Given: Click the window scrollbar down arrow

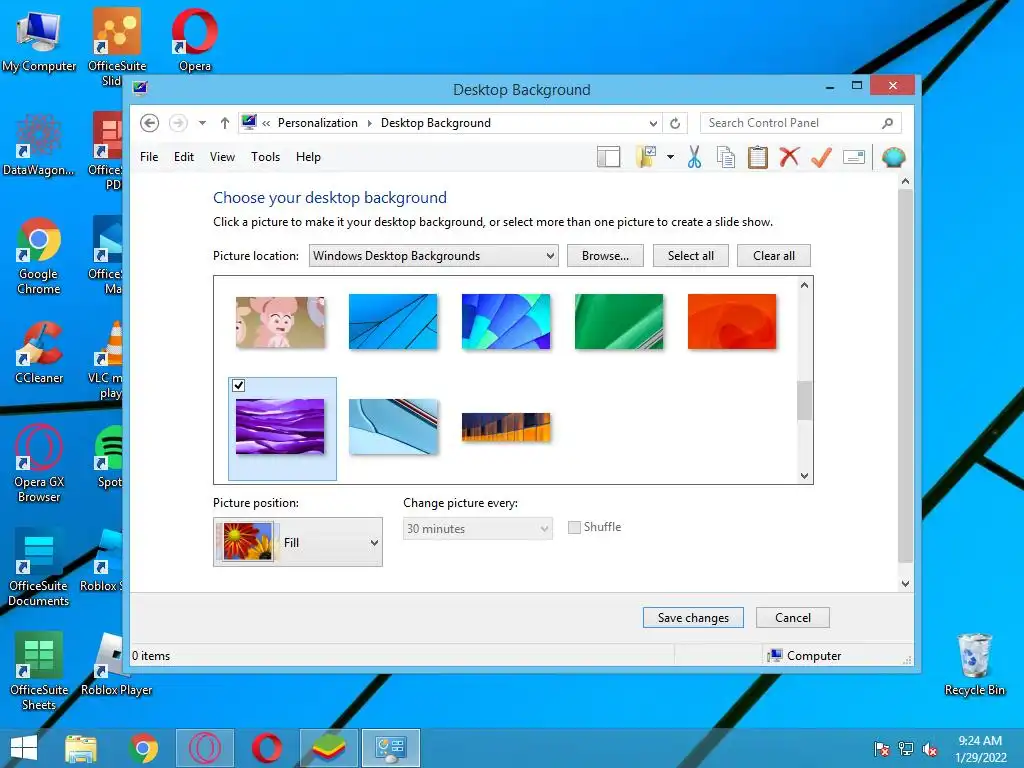Looking at the screenshot, I should pyautogui.click(x=905, y=584).
